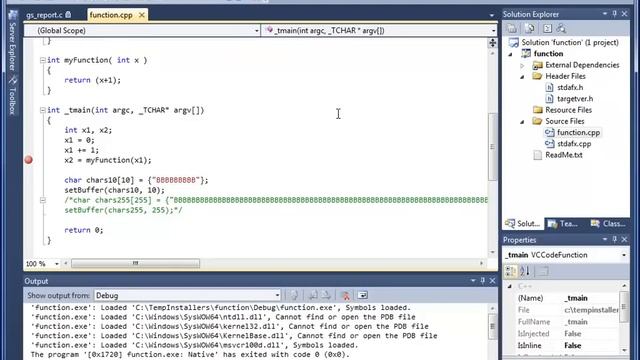Viewport: 640px width, 360px height.
Task: Go to next message in Output toolbar
Action: (x=326, y=295)
